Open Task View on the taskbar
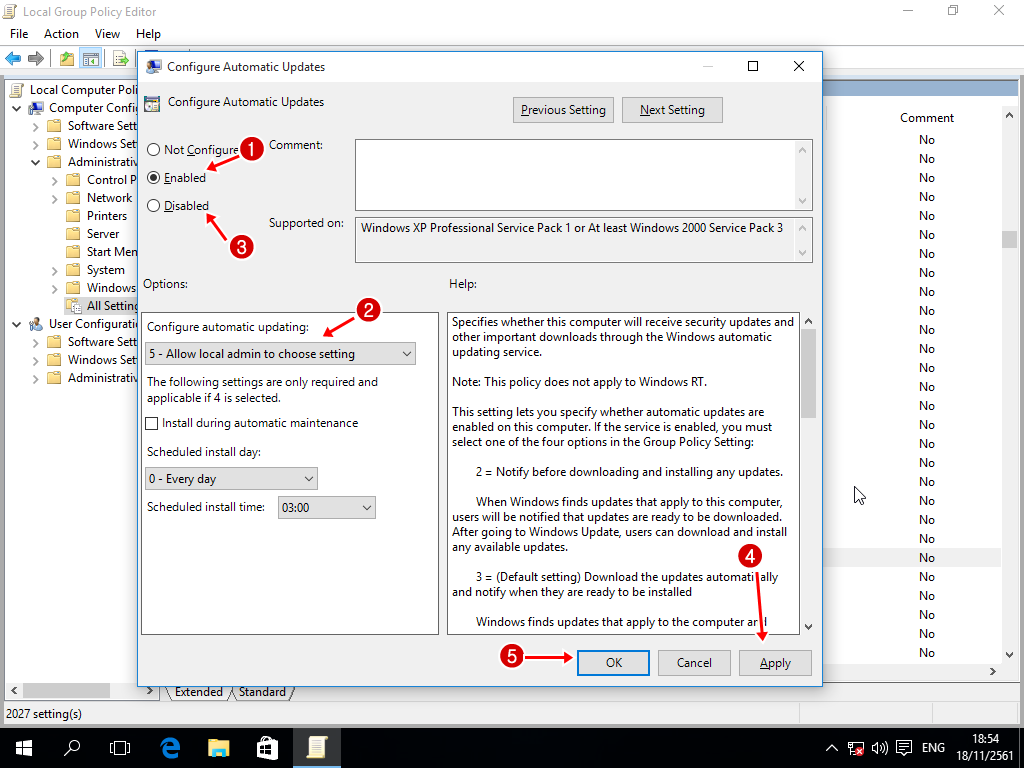The width and height of the screenshot is (1024, 768). pos(120,748)
